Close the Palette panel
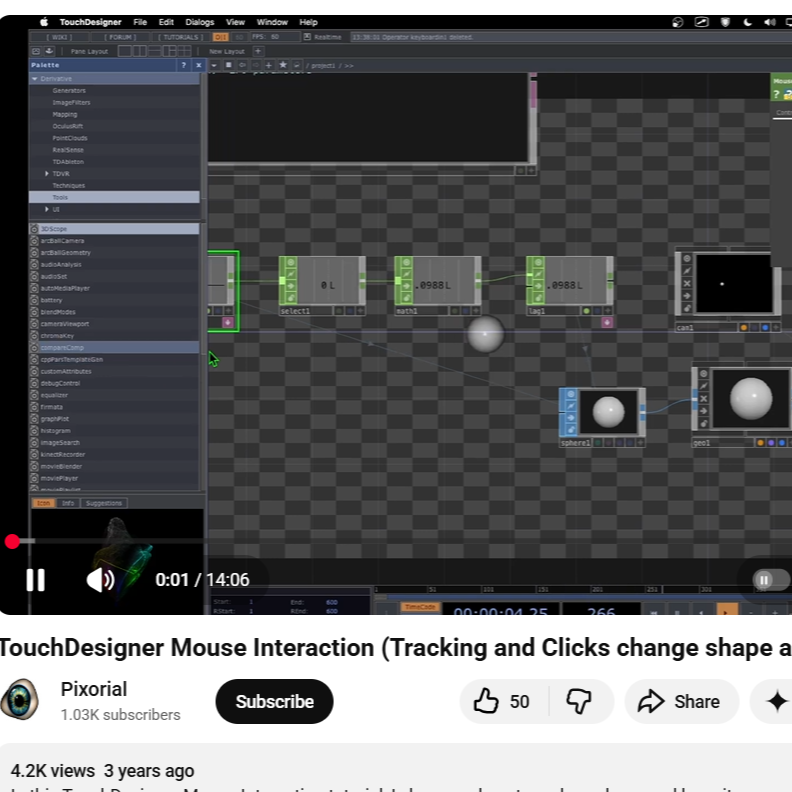 (x=199, y=65)
